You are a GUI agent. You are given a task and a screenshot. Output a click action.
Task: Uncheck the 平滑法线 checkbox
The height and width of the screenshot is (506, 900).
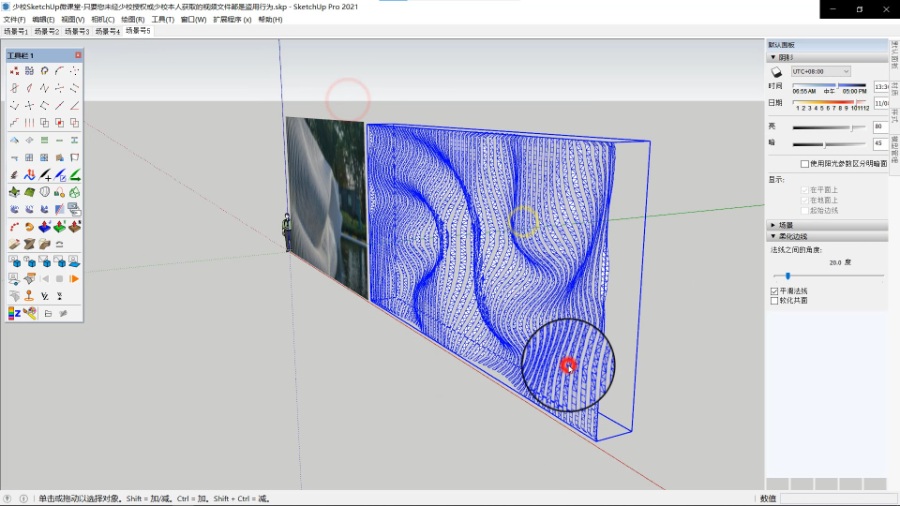(774, 291)
